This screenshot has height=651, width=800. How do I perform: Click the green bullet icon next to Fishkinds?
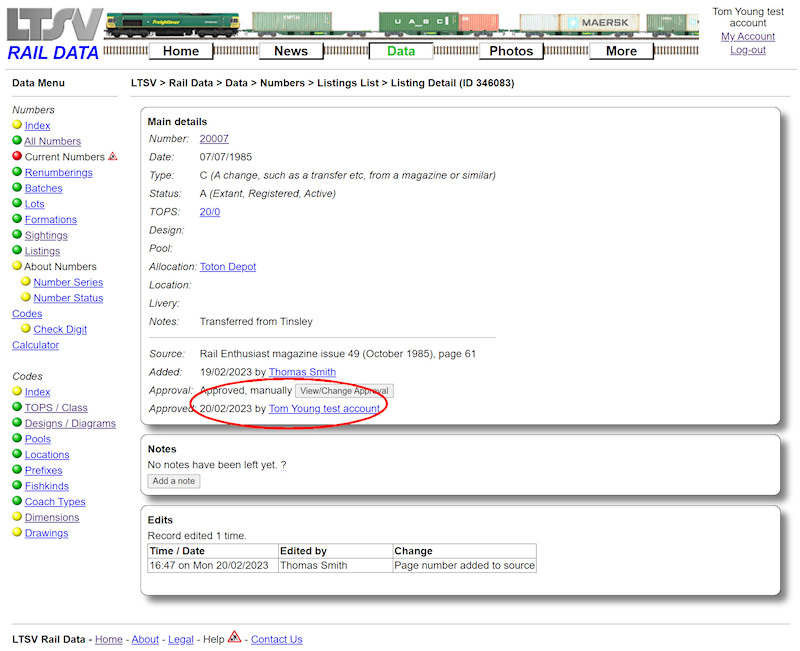[x=18, y=486]
